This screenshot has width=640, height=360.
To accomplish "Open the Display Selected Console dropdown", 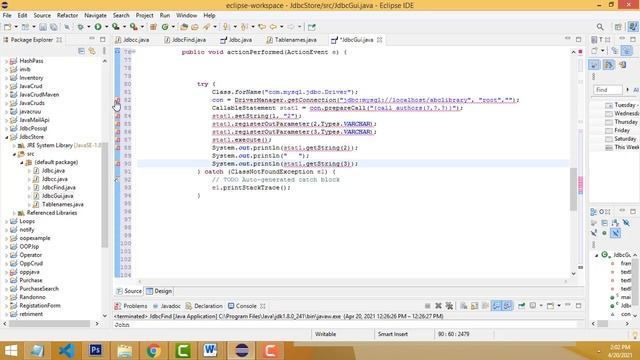I will pyautogui.click(x=541, y=306).
